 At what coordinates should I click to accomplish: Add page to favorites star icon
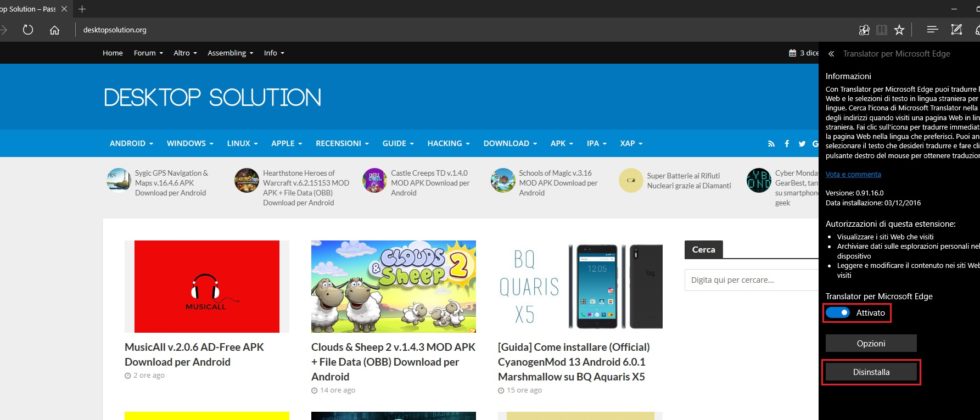click(899, 29)
